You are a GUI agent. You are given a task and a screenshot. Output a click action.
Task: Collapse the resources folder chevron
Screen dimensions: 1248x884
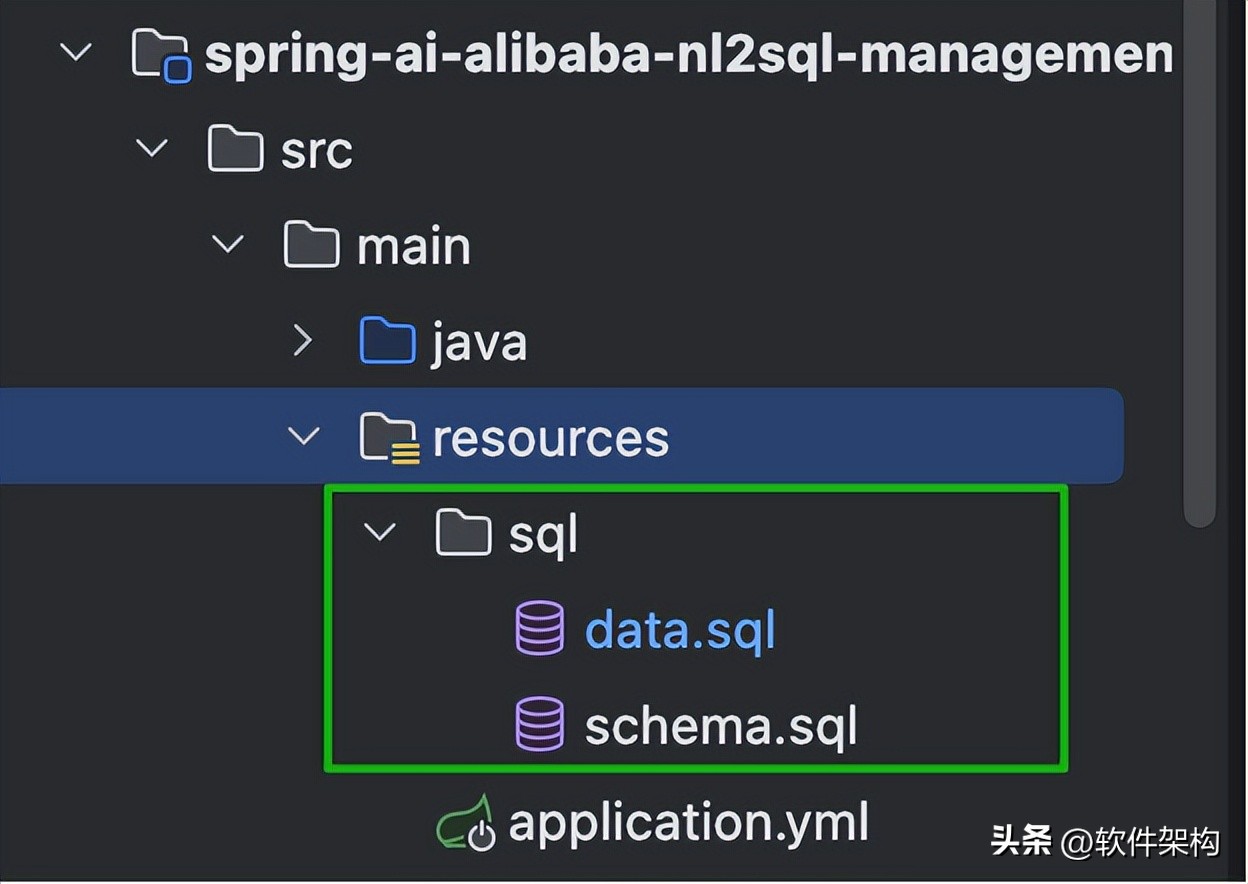(304, 436)
